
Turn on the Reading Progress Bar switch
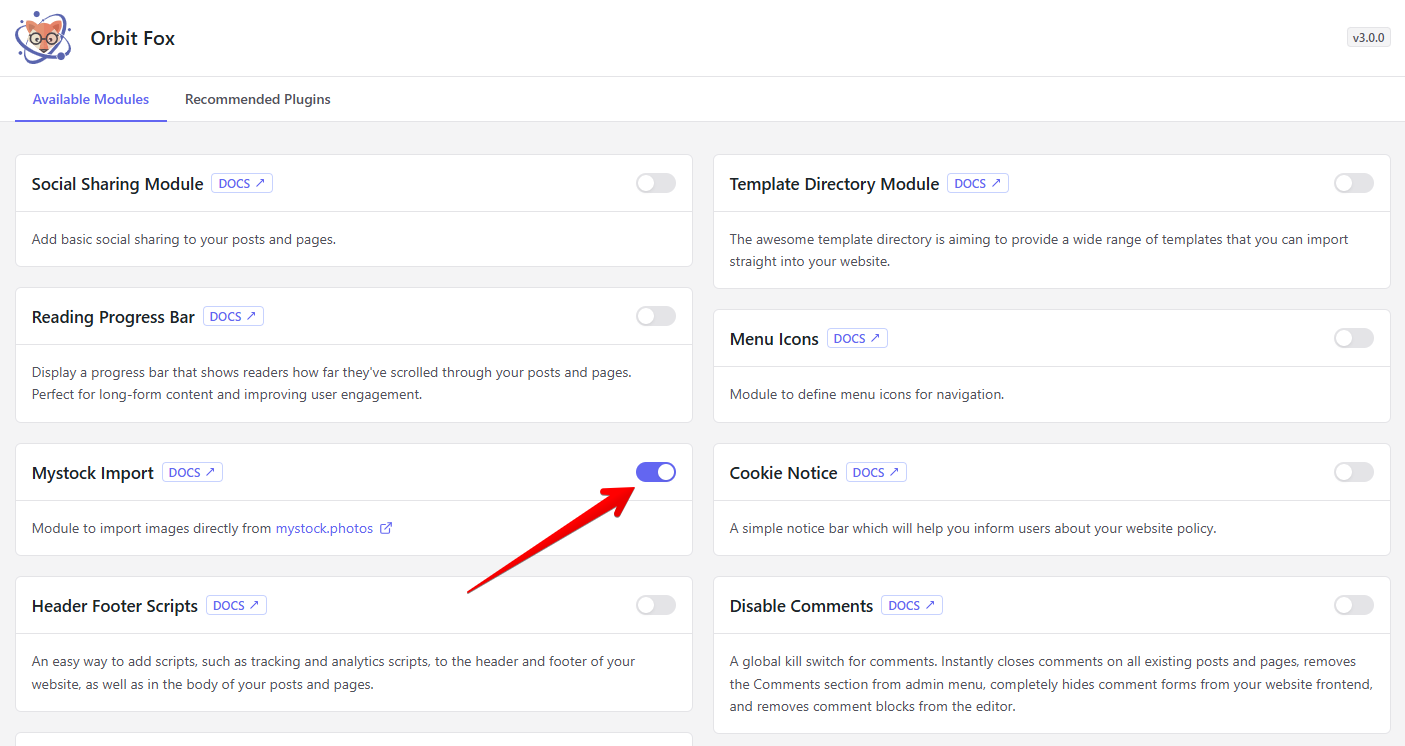point(656,316)
